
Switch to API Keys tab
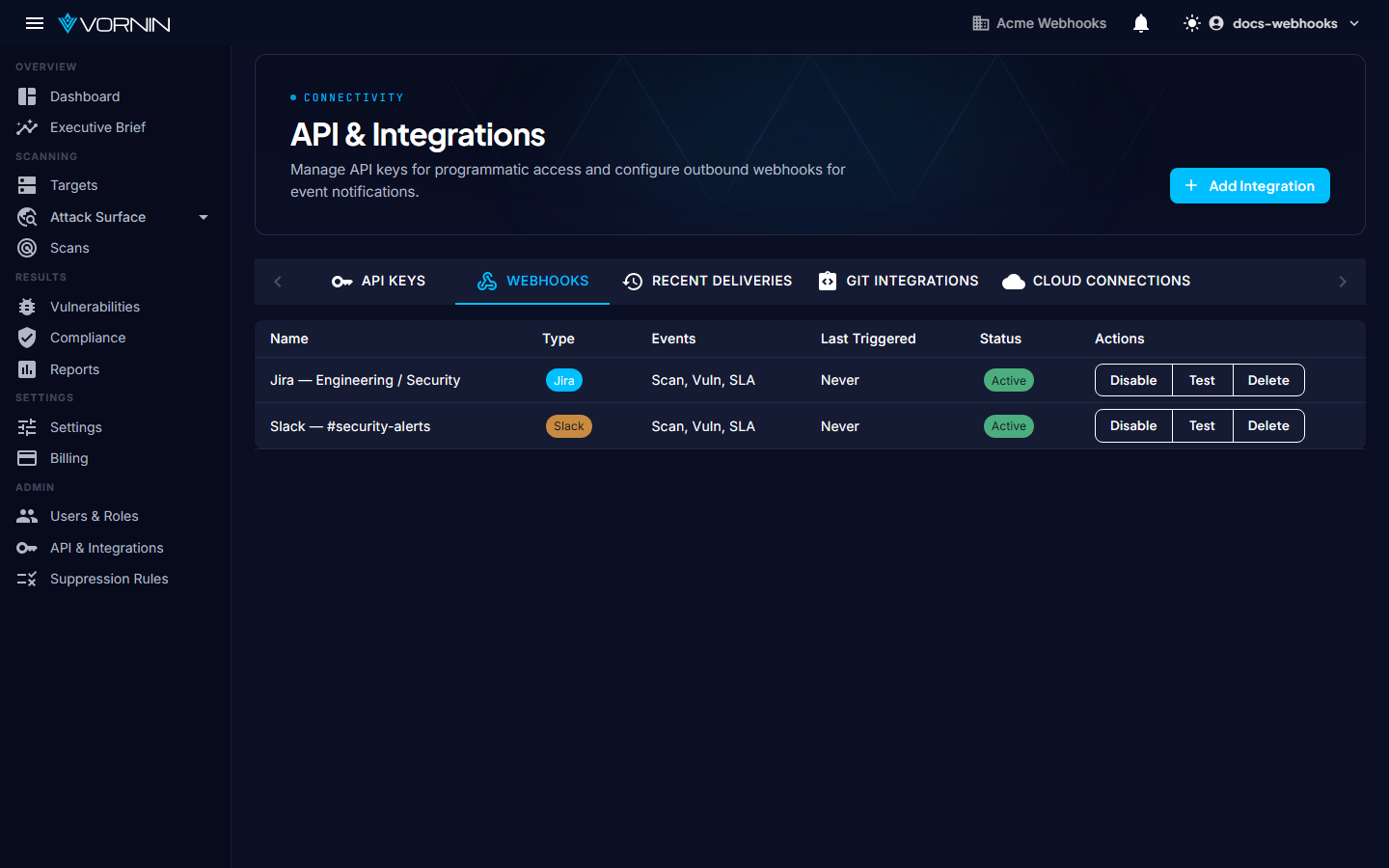coord(378,281)
